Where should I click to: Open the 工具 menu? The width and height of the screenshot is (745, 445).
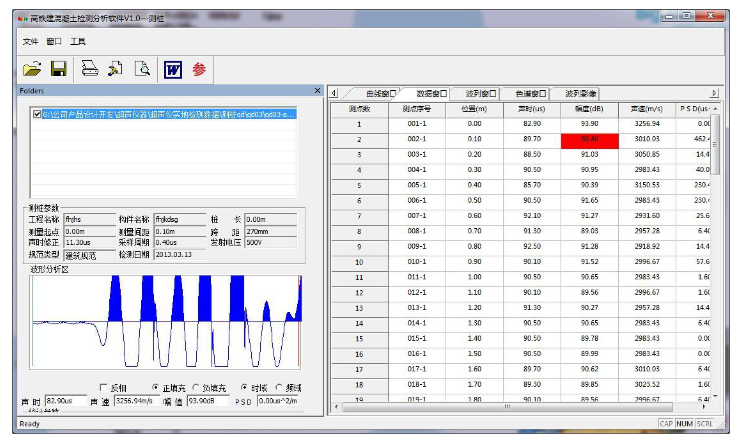(78, 41)
